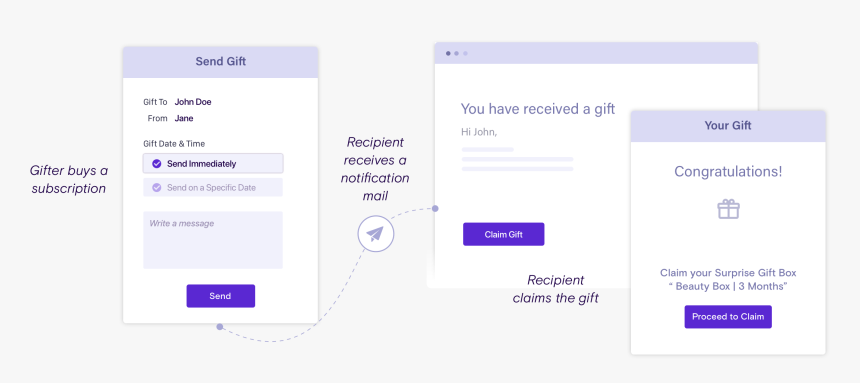
Task: Click the paper plane send icon
Action: 376,234
